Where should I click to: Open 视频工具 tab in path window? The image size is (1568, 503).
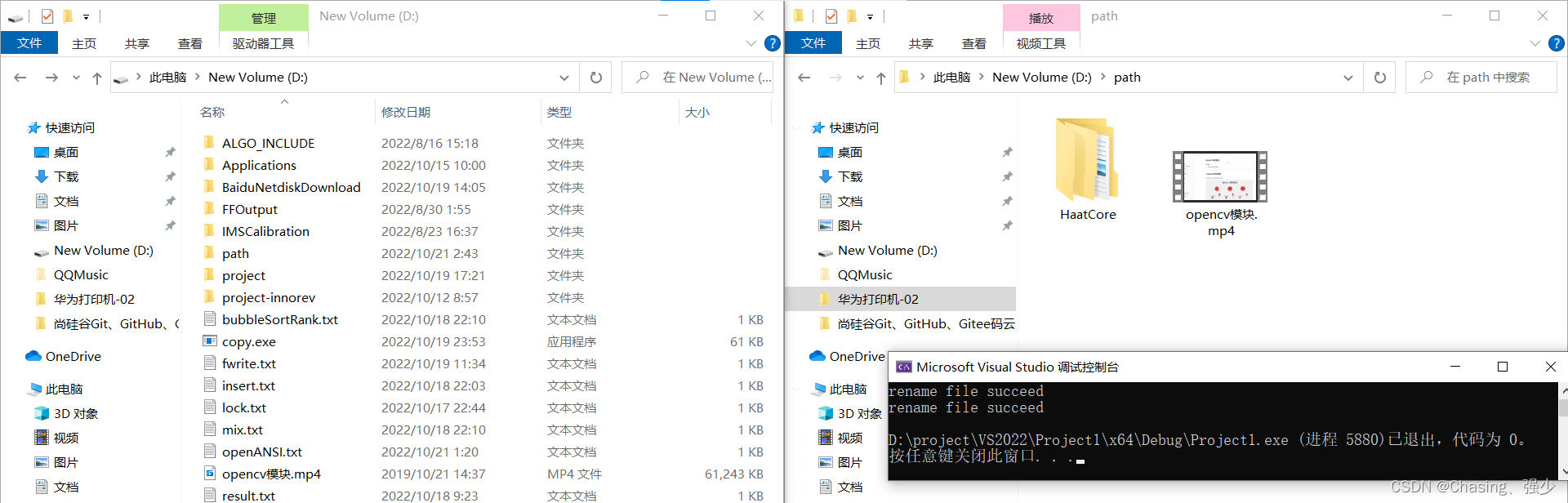(x=1041, y=43)
